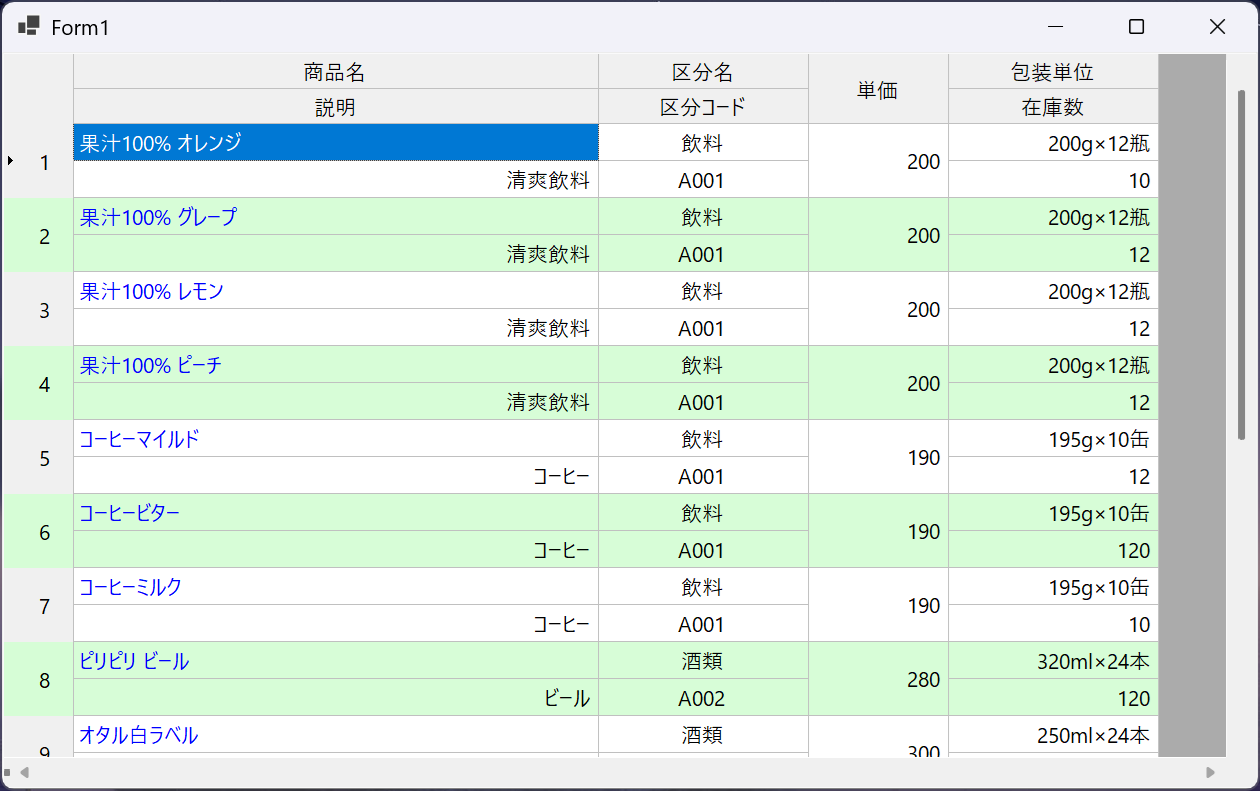Maximize the Form1 window
Image resolution: width=1260 pixels, height=791 pixels.
tap(1136, 27)
